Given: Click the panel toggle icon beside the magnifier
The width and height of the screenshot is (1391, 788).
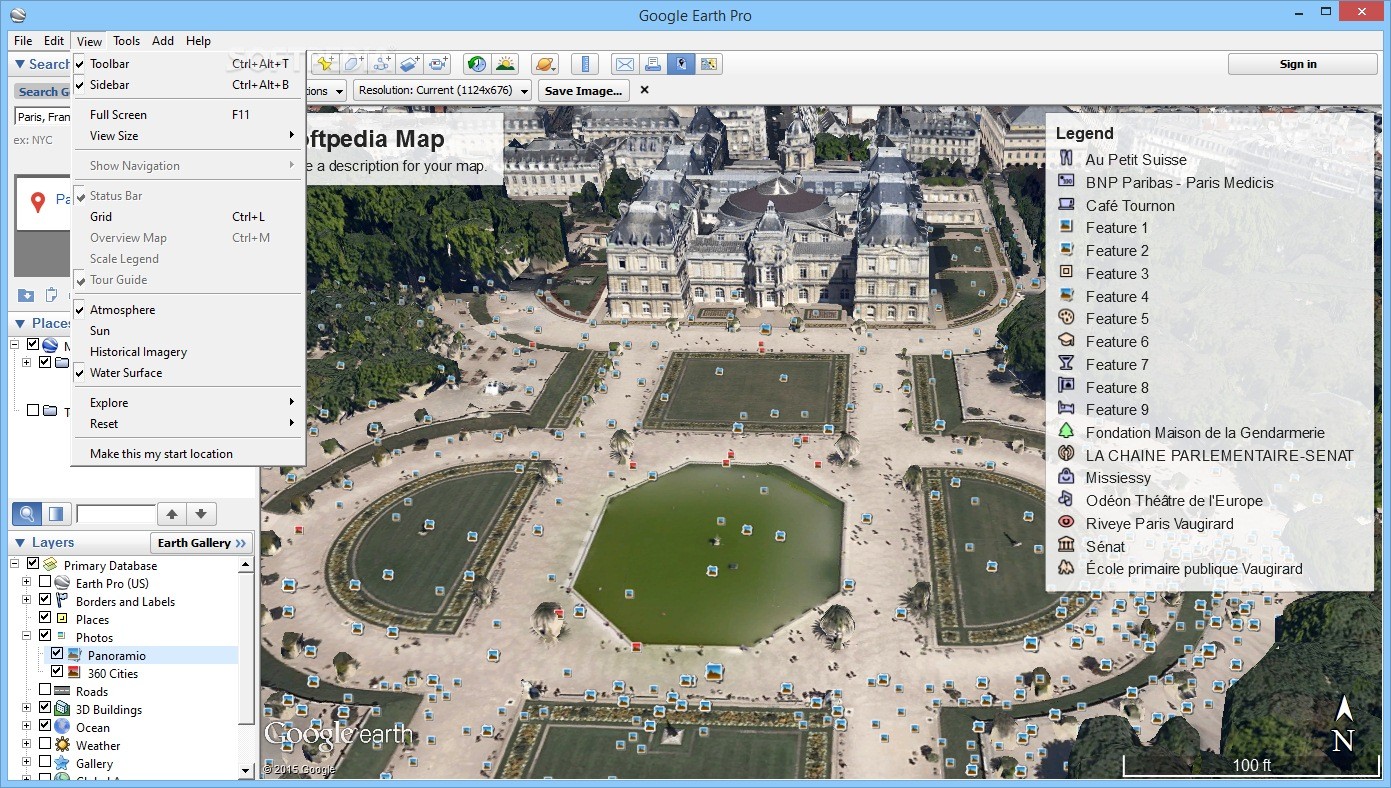Looking at the screenshot, I should coord(56,514).
